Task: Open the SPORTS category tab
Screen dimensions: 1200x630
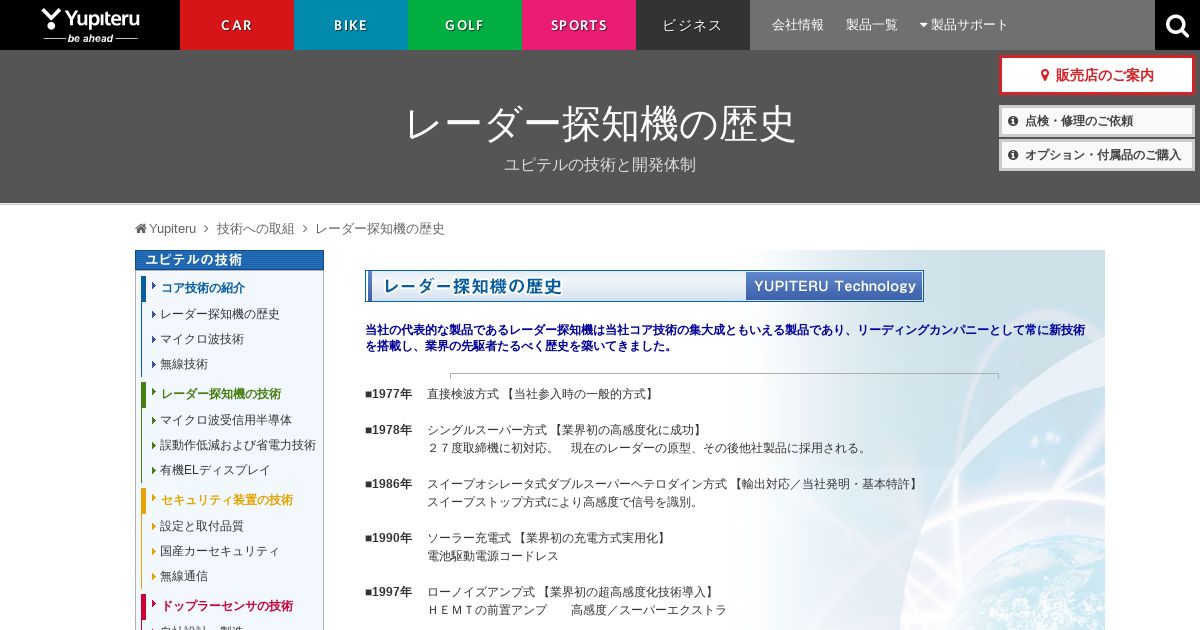Action: (579, 25)
